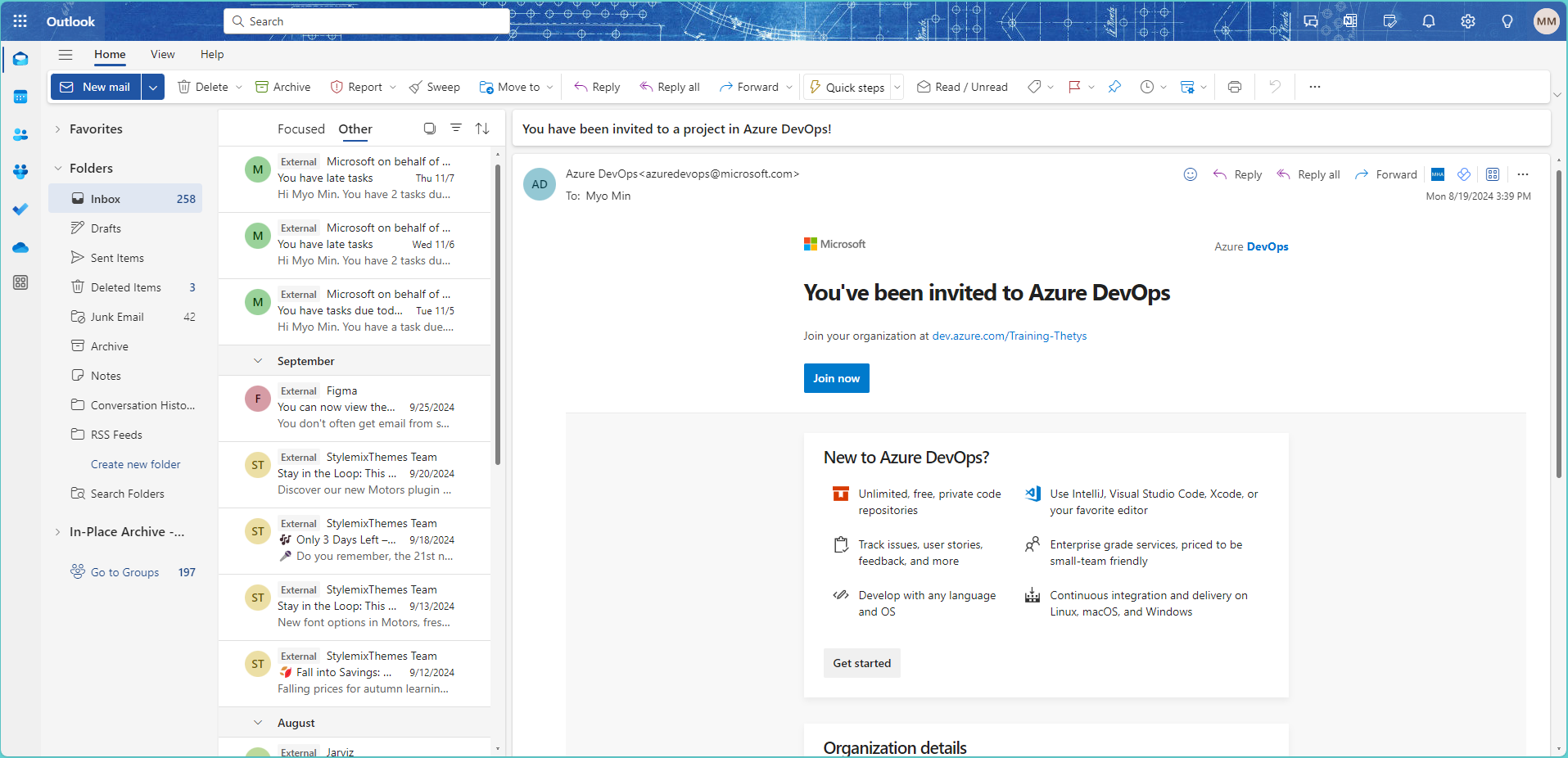The image size is (1568, 758).
Task: Open the app launcher waffle icon
Action: pyautogui.click(x=20, y=21)
